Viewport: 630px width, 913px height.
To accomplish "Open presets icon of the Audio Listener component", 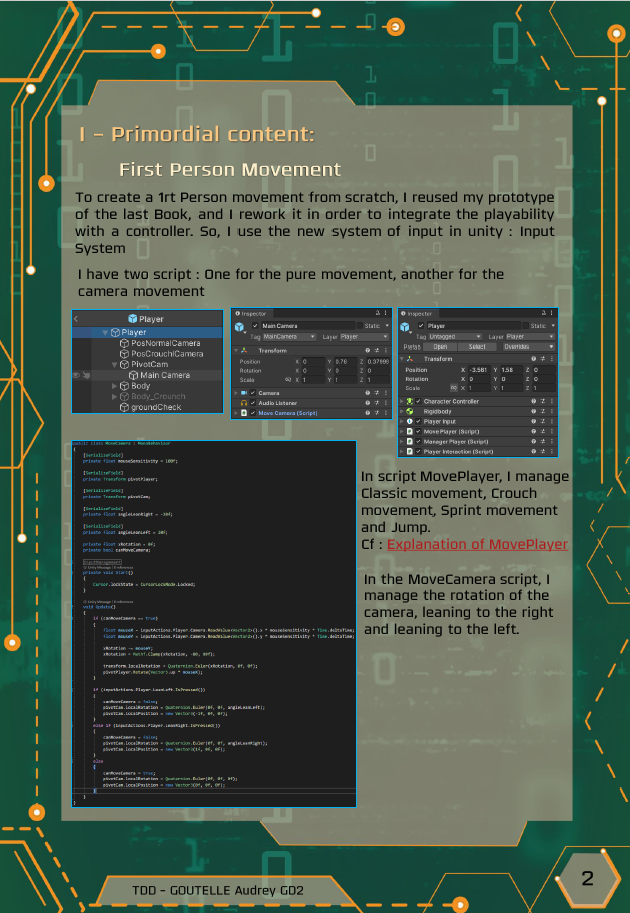I will (377, 403).
